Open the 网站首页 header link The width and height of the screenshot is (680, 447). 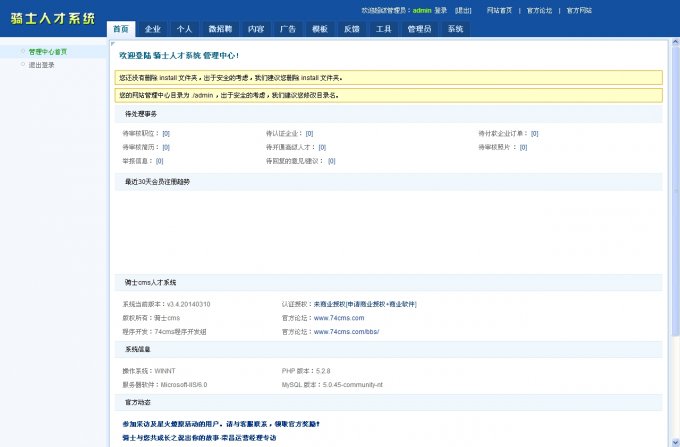coord(499,10)
